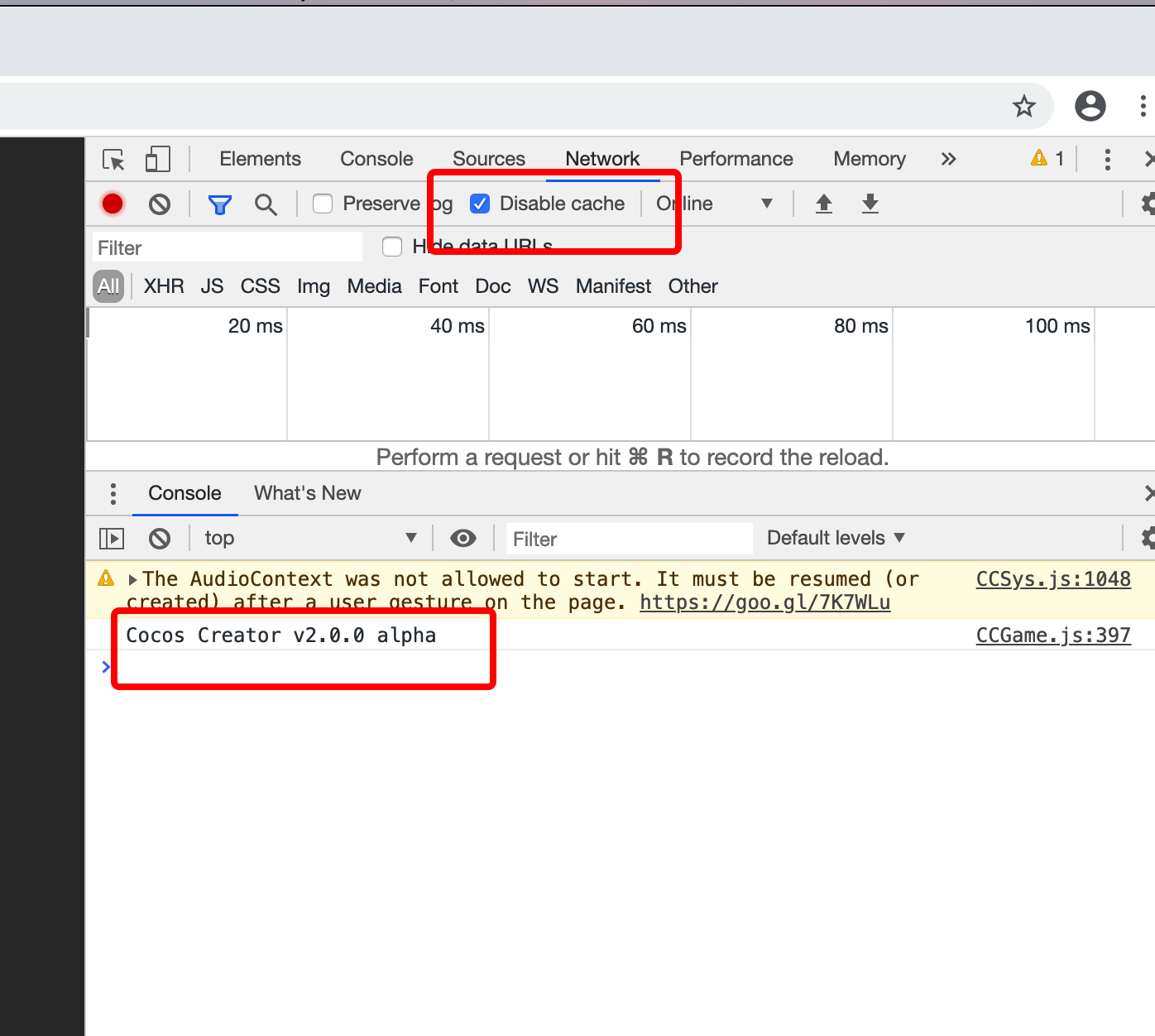Filter requests by JS type
This screenshot has width=1155, height=1036.
point(212,286)
